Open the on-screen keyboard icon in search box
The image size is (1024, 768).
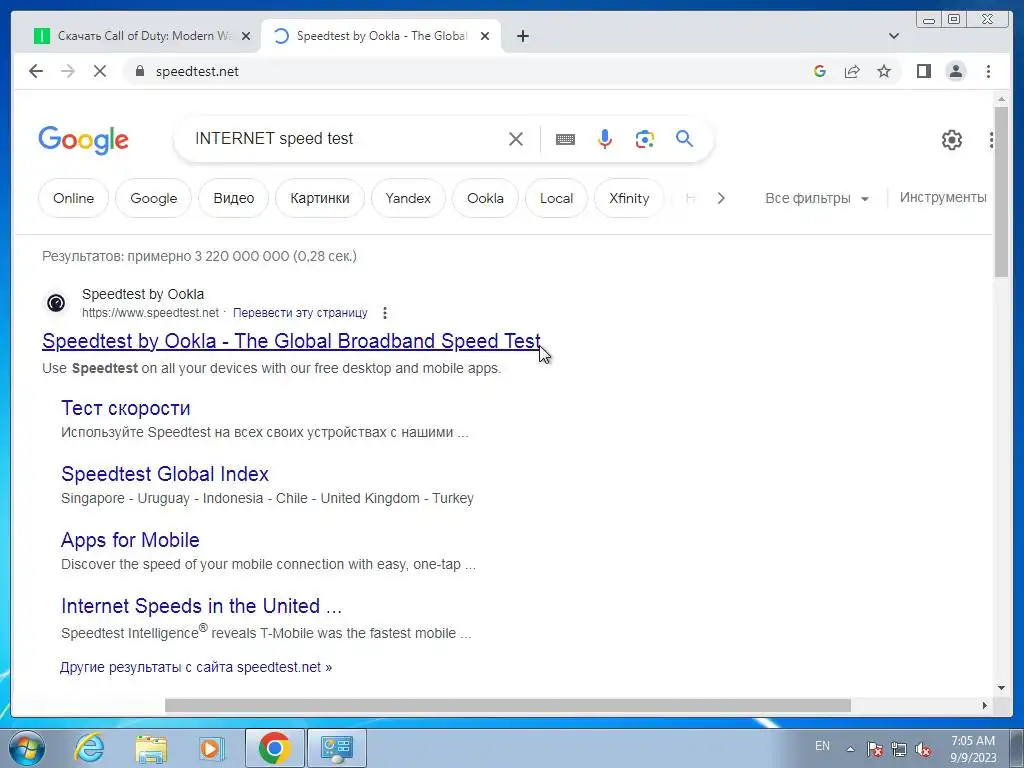565,139
